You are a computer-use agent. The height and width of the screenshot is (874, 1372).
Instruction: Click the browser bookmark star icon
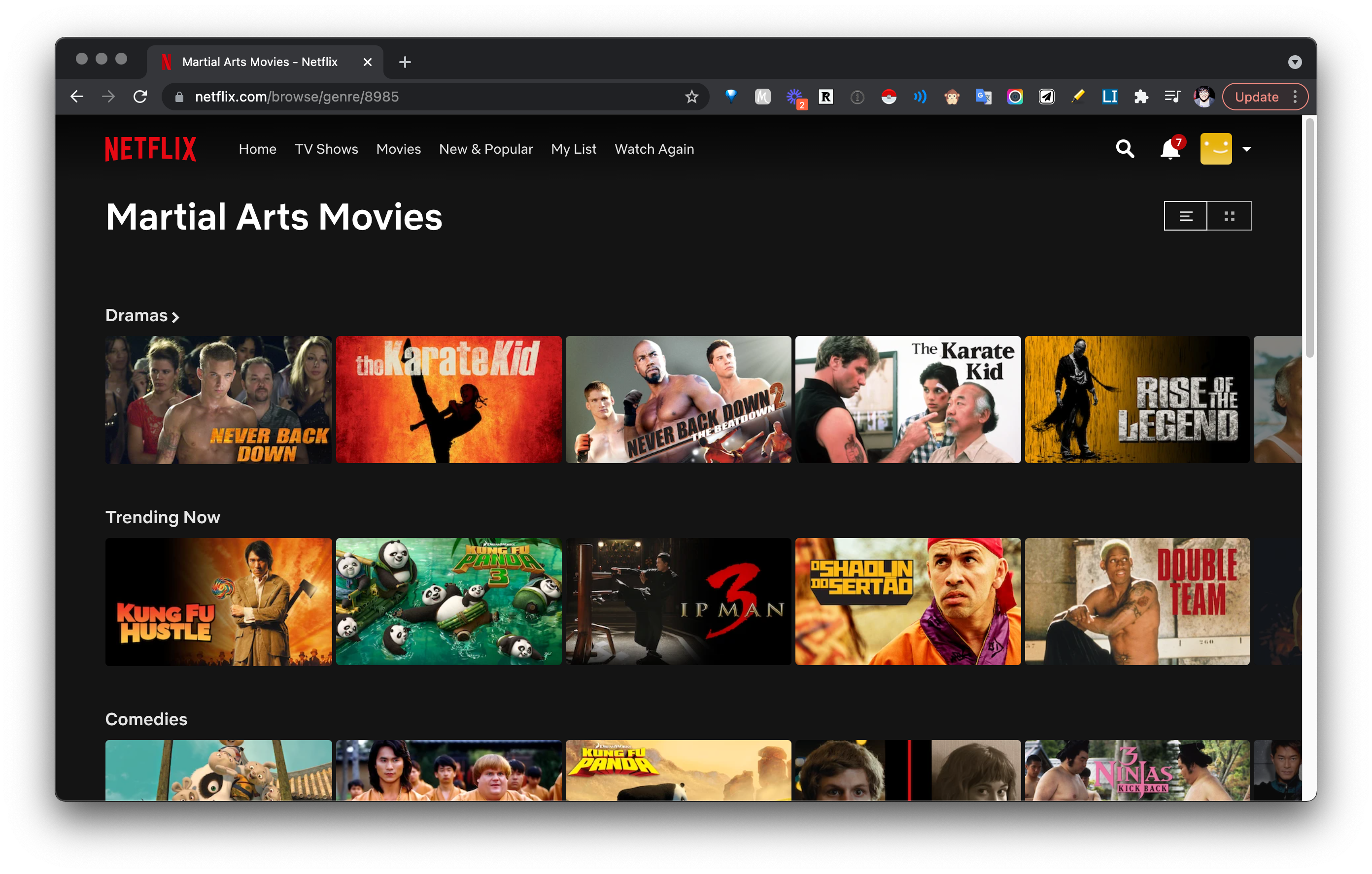(x=692, y=97)
